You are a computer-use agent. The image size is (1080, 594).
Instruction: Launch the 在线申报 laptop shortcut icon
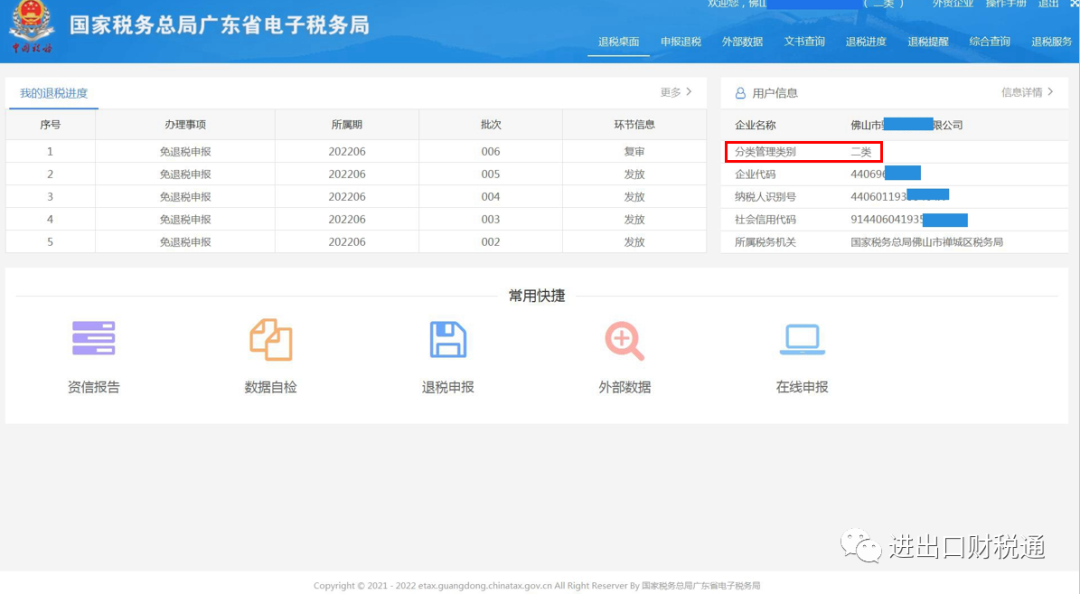(x=802, y=339)
